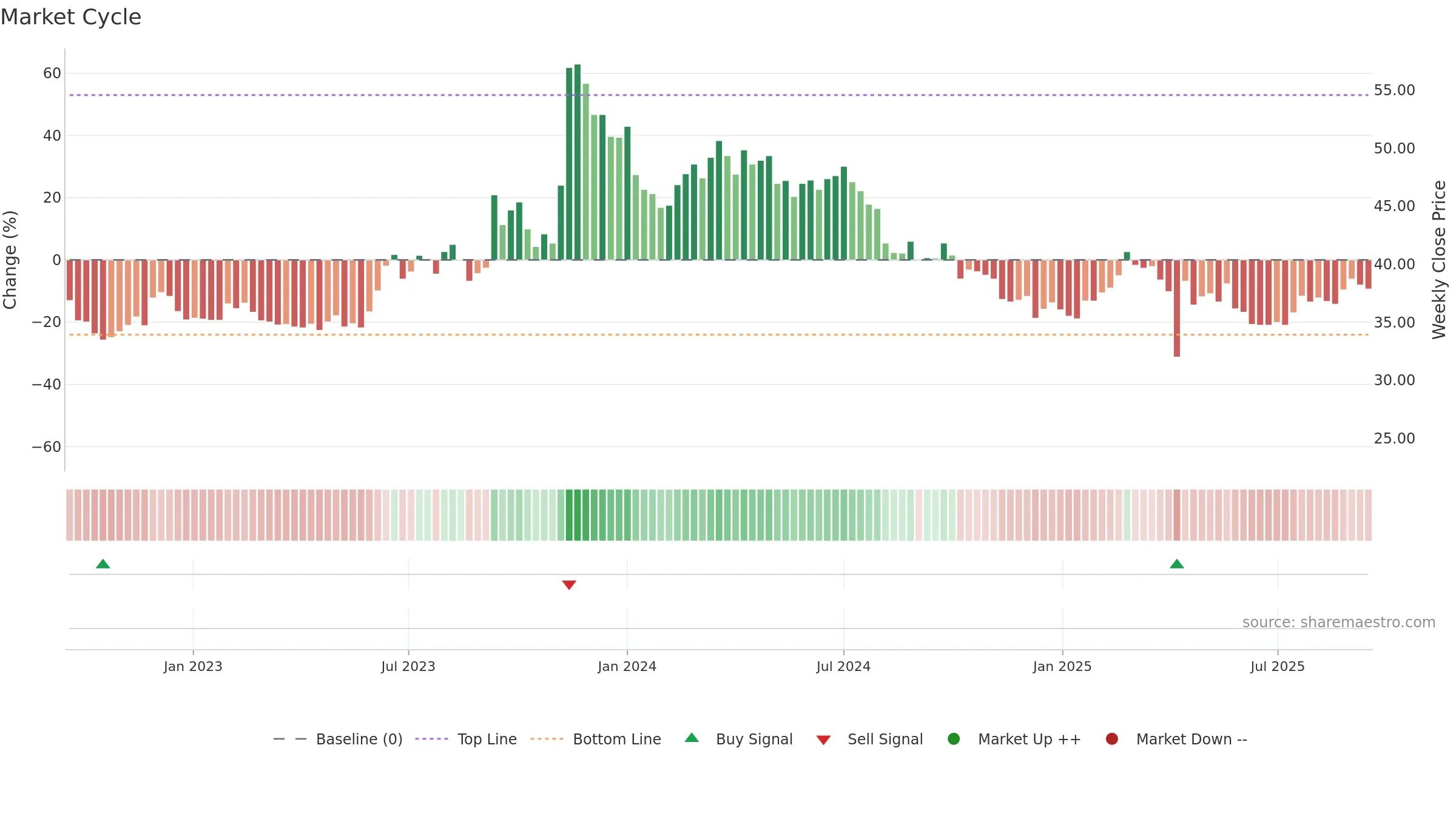Toggle the Buy Signal legend entry
The height and width of the screenshot is (819, 1456).
tap(739, 739)
